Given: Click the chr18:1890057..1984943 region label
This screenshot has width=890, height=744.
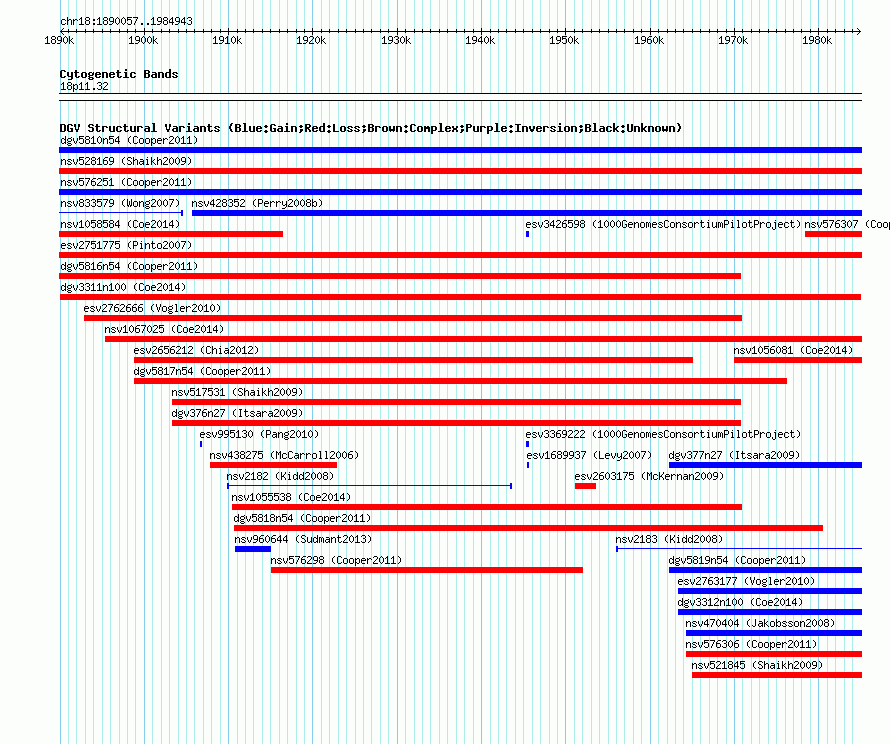Looking at the screenshot, I should pos(126,21).
